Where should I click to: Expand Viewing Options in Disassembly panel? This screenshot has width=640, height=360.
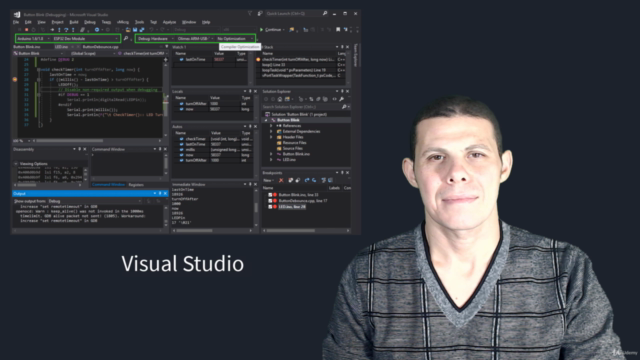click(16, 164)
